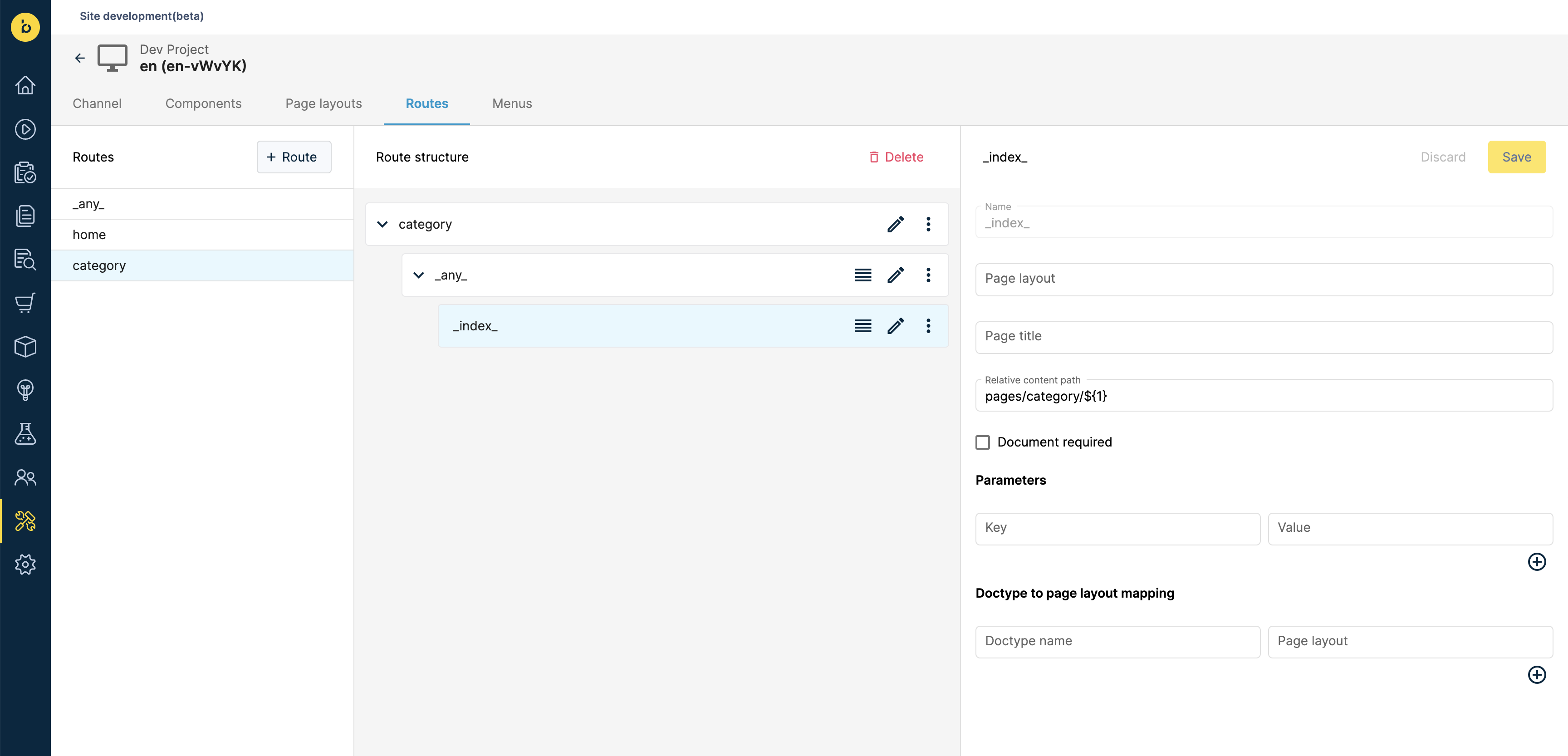Click the + Route button

tap(294, 157)
